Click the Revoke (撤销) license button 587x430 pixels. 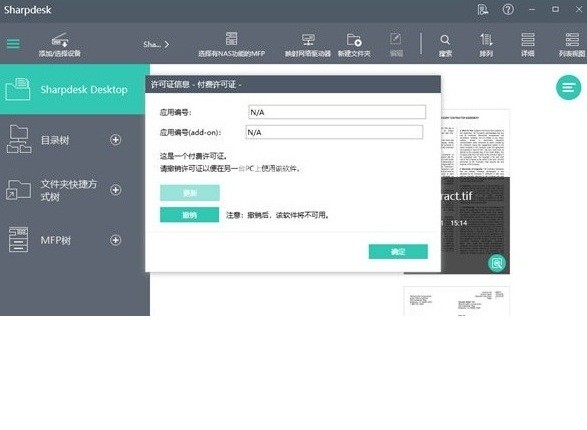point(189,215)
